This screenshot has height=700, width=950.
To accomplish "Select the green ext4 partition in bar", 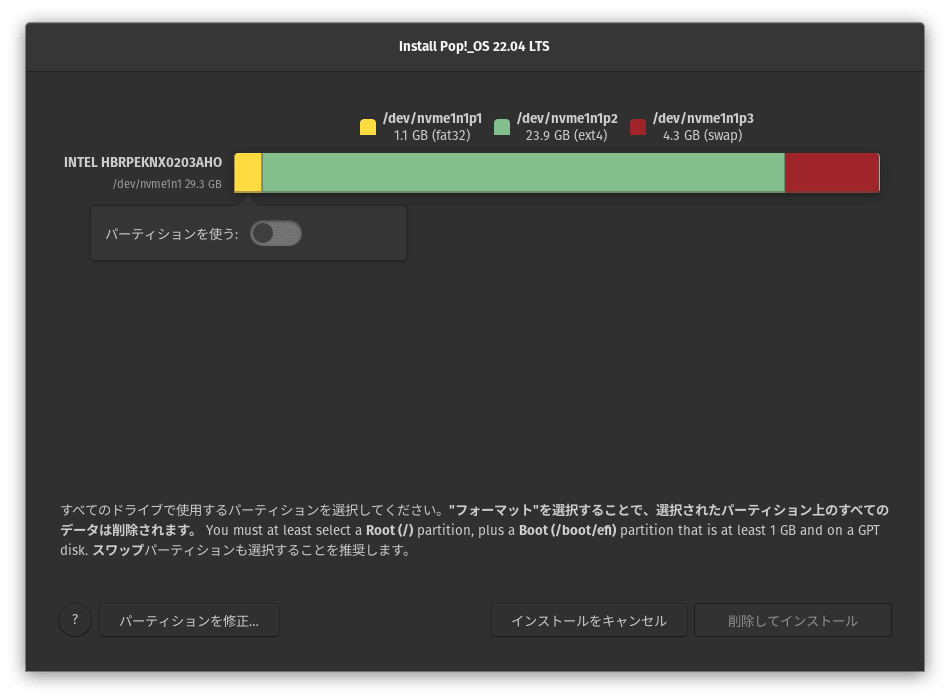I will pos(523,173).
